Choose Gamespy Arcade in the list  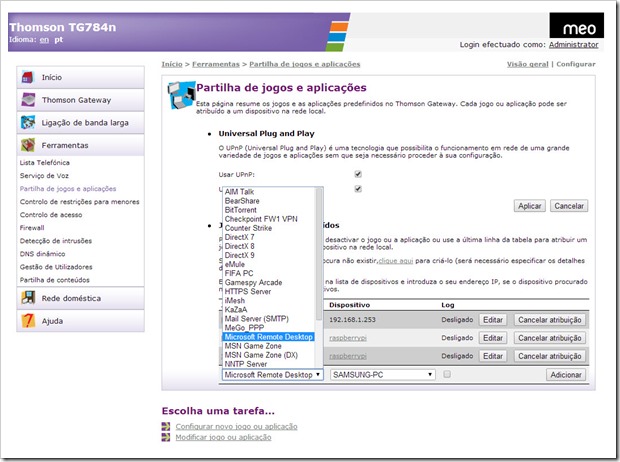click(x=253, y=282)
